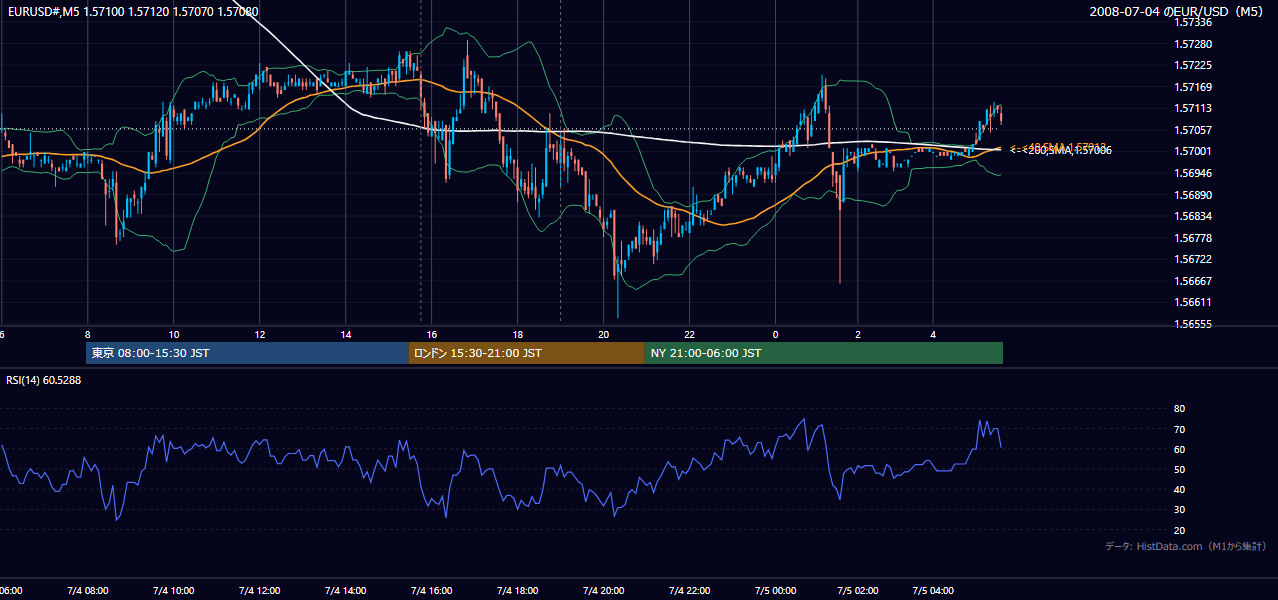
Task: Click RSI scale level 50
Action: pos(1179,469)
